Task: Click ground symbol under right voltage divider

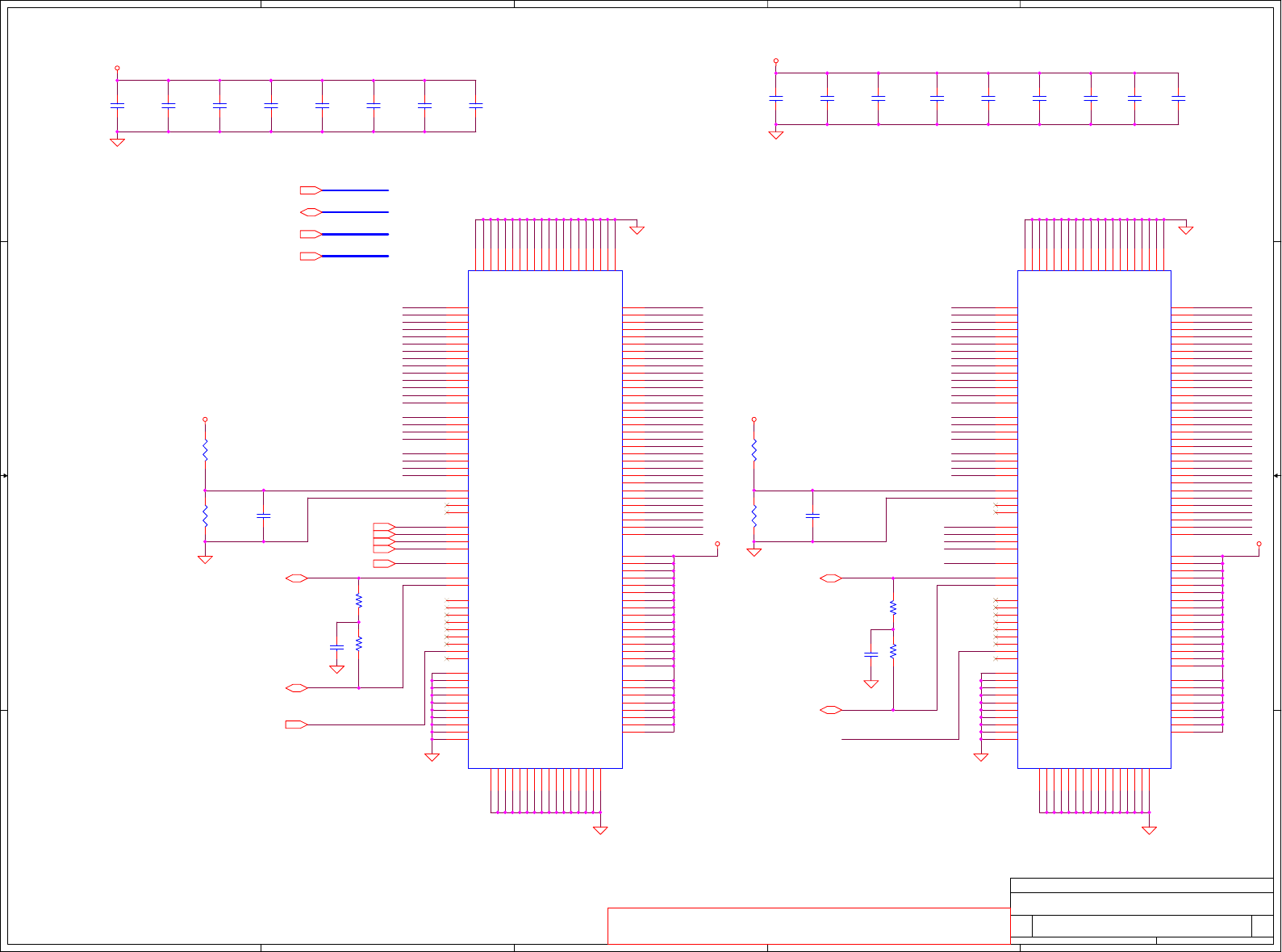Action: [x=754, y=553]
